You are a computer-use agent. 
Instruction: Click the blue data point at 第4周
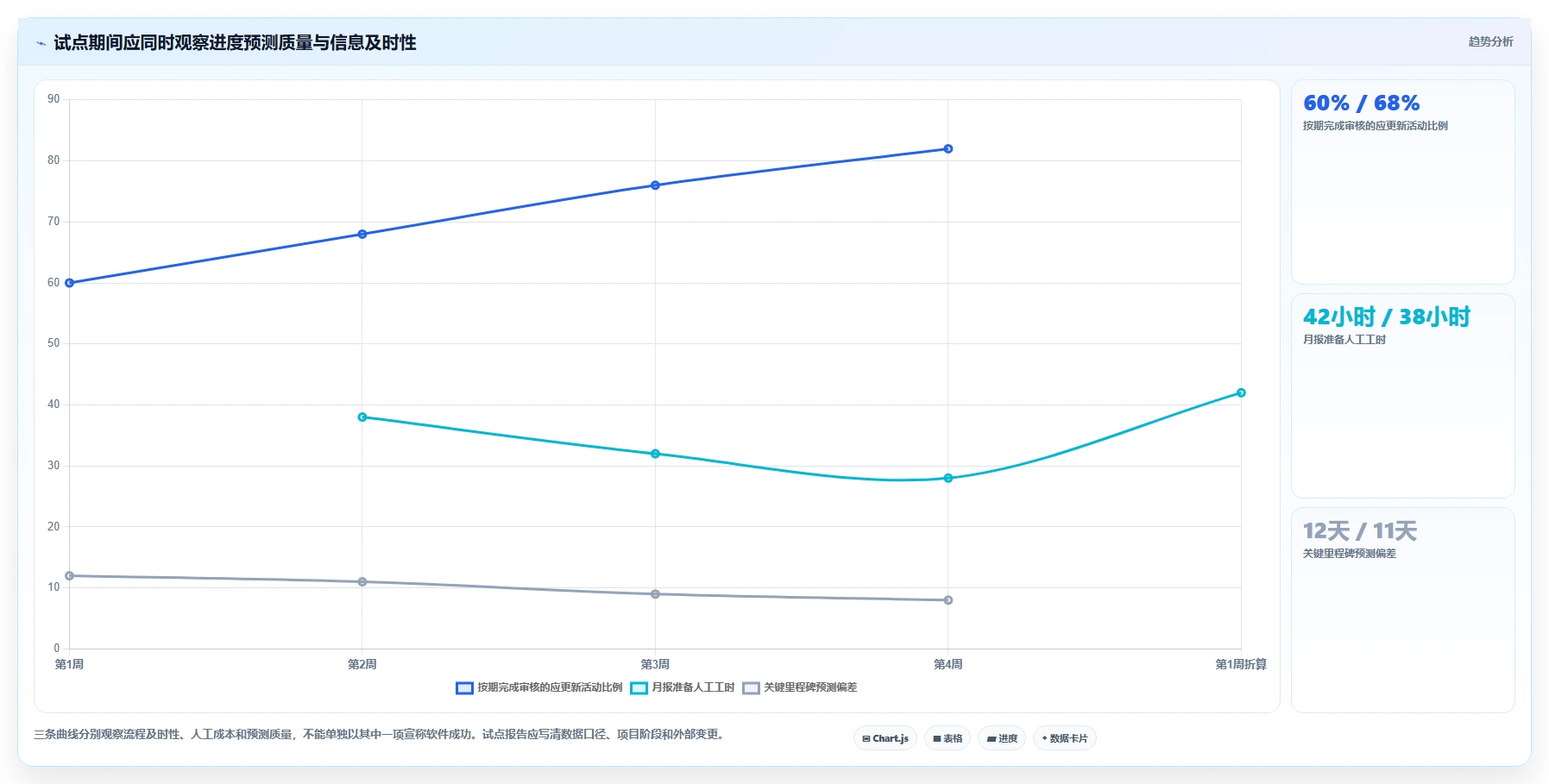948,149
